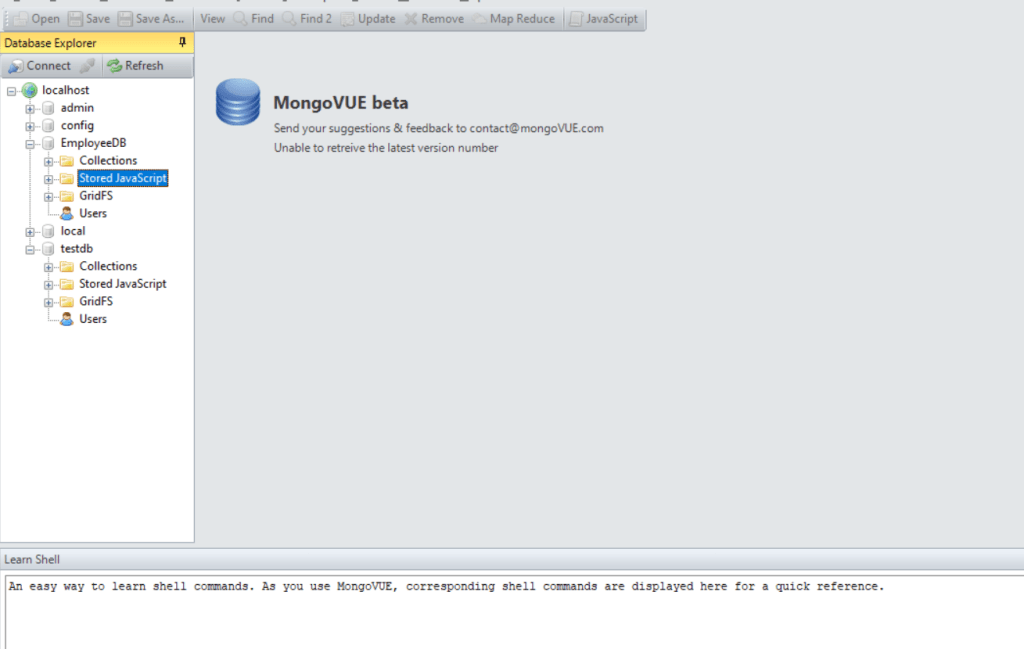Expand GridFS folder under testdb
The image size is (1024, 649).
(x=48, y=302)
